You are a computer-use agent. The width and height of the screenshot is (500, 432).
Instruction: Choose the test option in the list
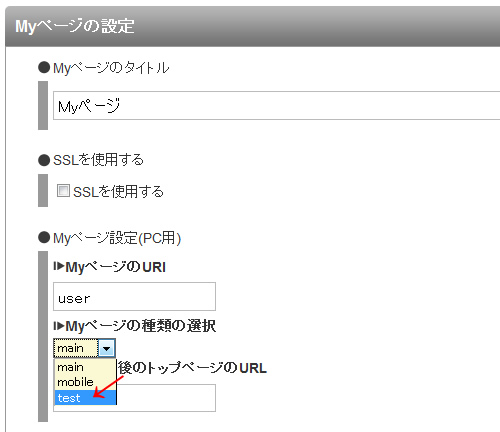click(x=85, y=398)
